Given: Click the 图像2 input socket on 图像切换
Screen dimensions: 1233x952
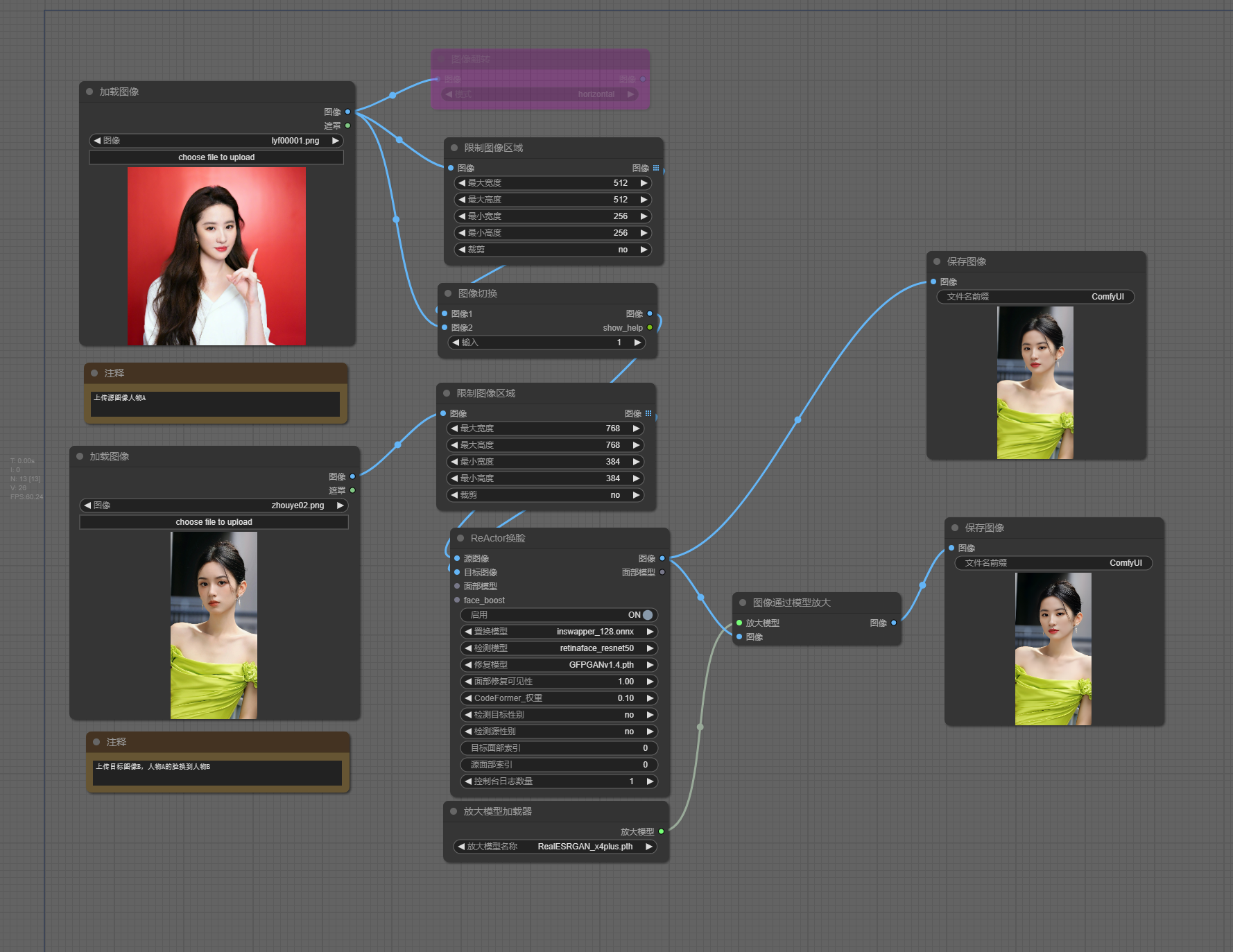Looking at the screenshot, I should click(445, 327).
